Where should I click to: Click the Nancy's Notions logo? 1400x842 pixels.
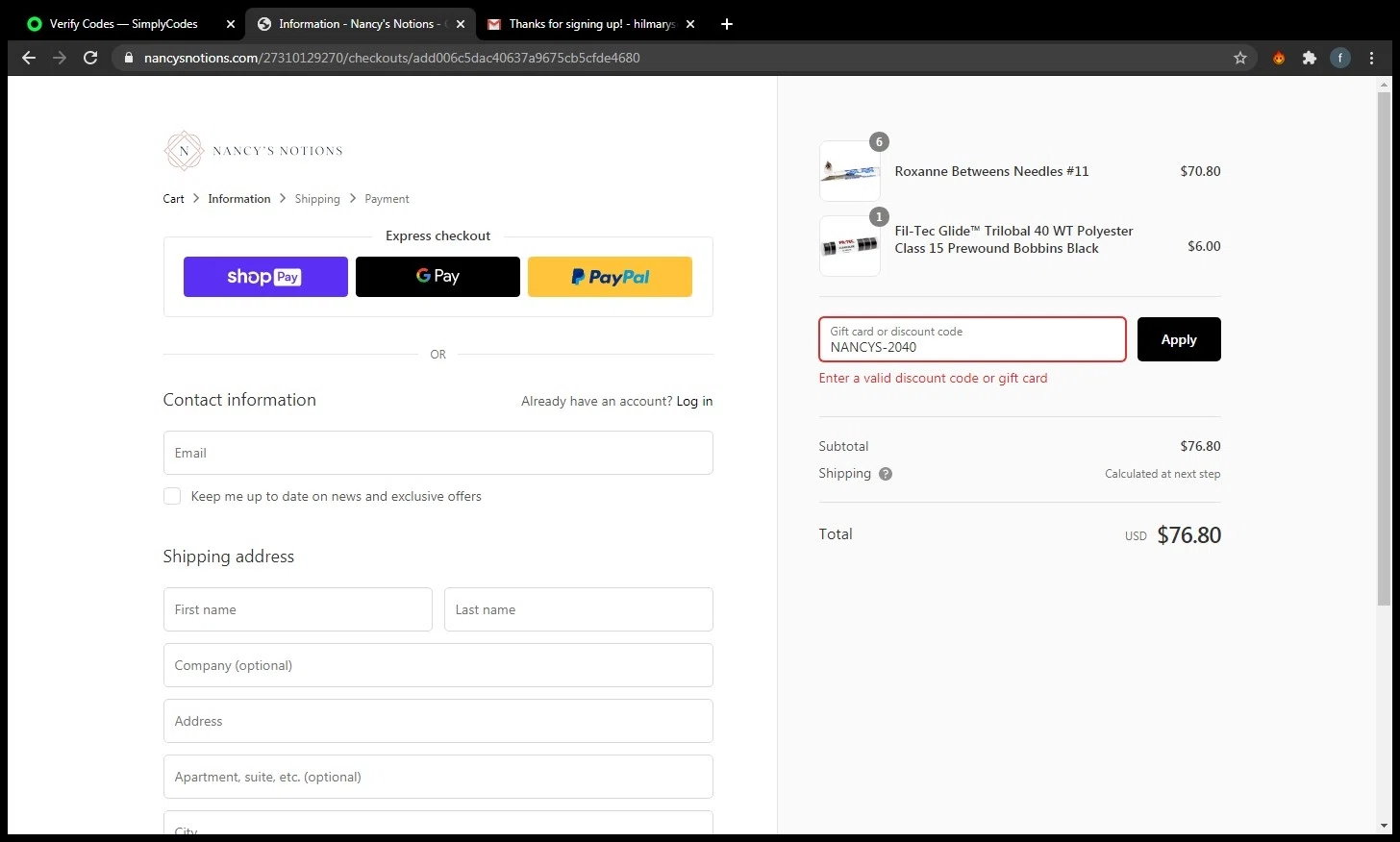click(253, 151)
